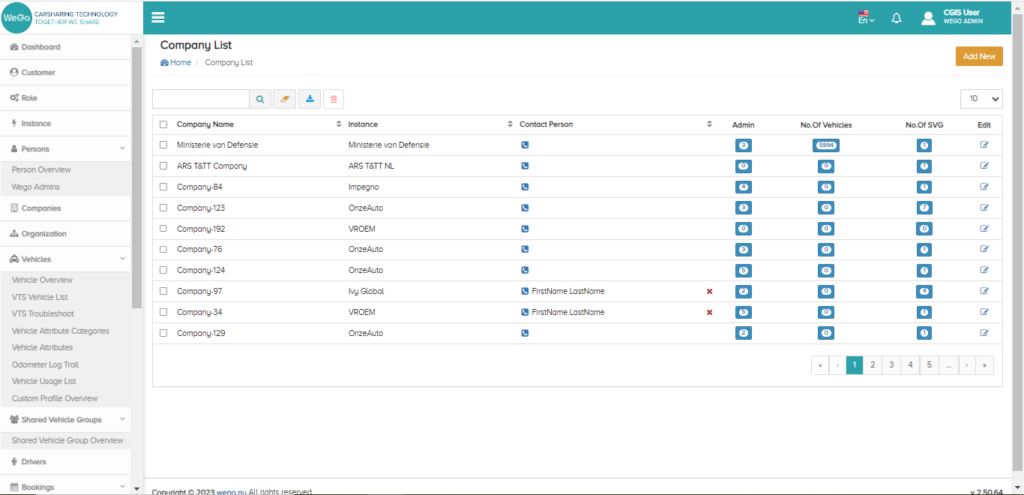This screenshot has width=1024, height=495.
Task: Click edit icon for Ministerie van Defensie
Action: coord(984,145)
